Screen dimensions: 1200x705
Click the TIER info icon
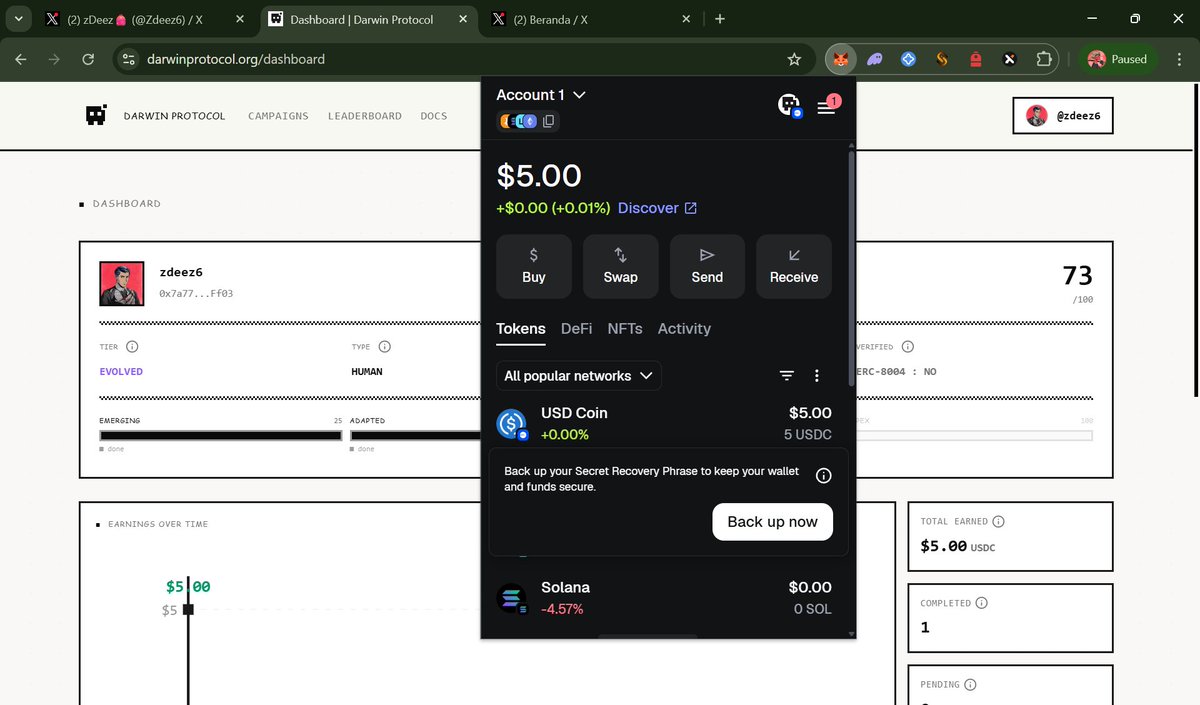(x=132, y=347)
